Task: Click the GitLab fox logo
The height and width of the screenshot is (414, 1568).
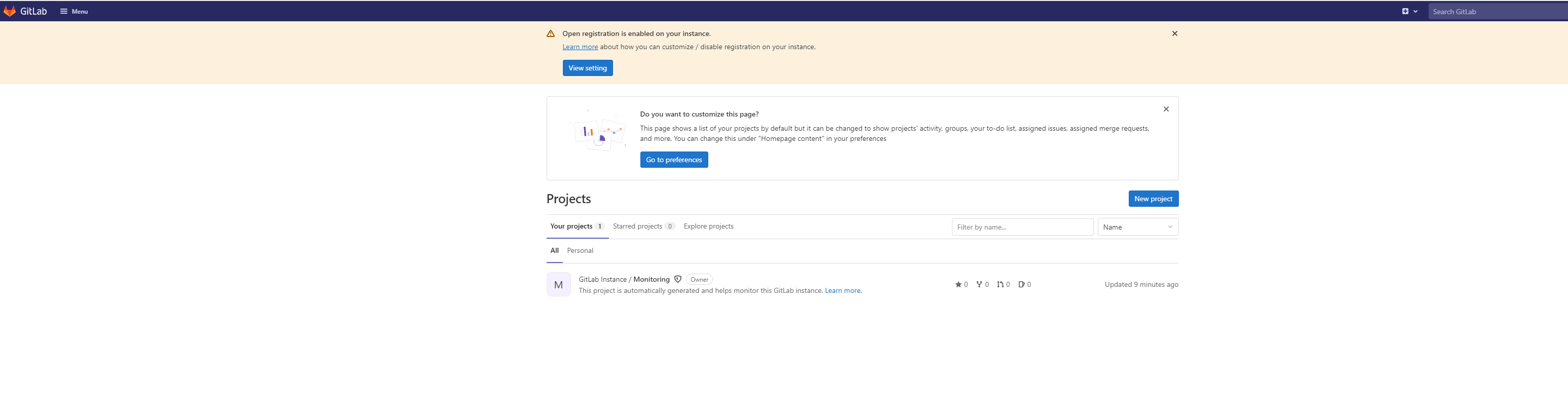Action: [x=10, y=11]
